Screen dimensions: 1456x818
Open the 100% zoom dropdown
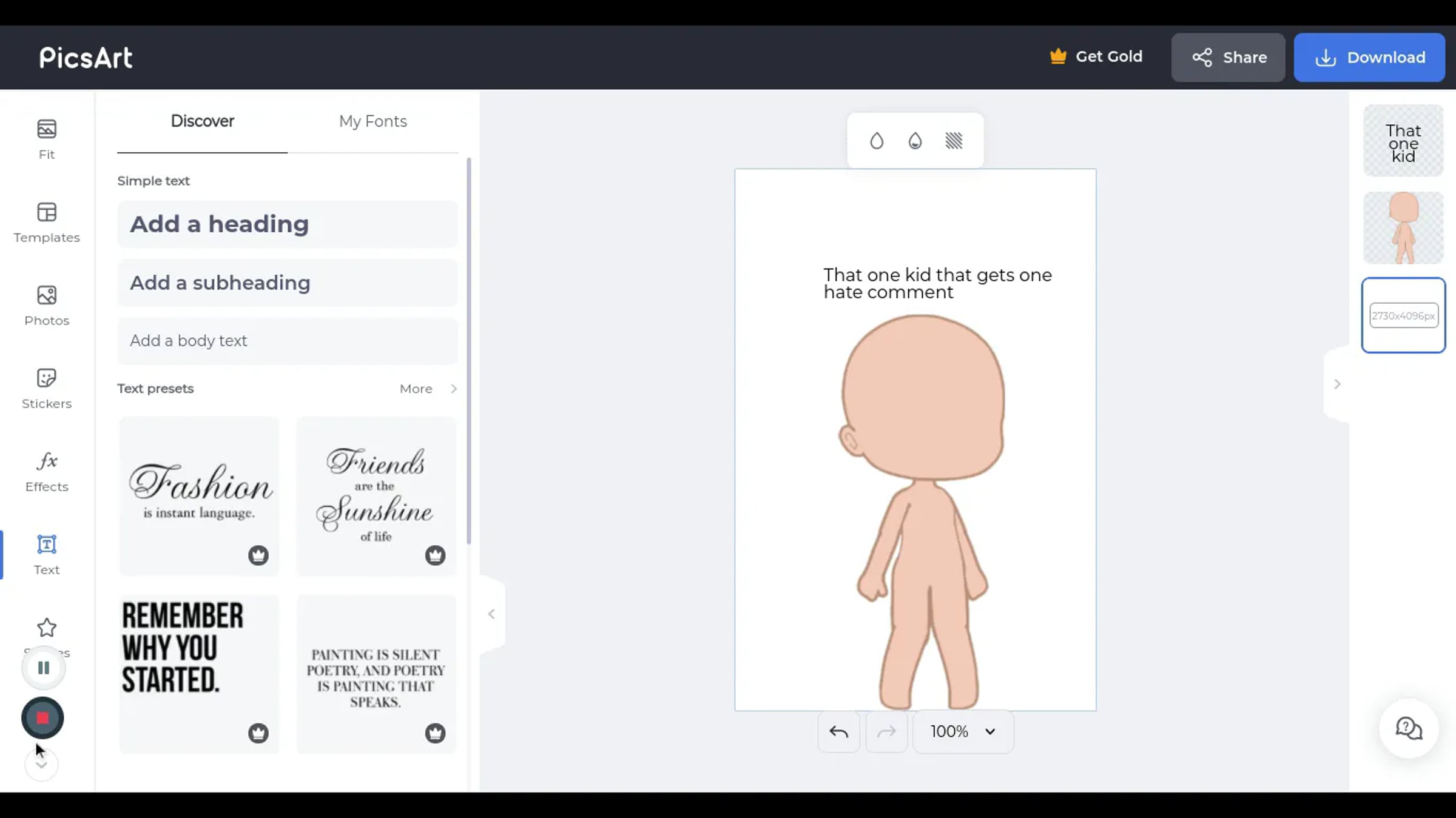[x=963, y=731]
